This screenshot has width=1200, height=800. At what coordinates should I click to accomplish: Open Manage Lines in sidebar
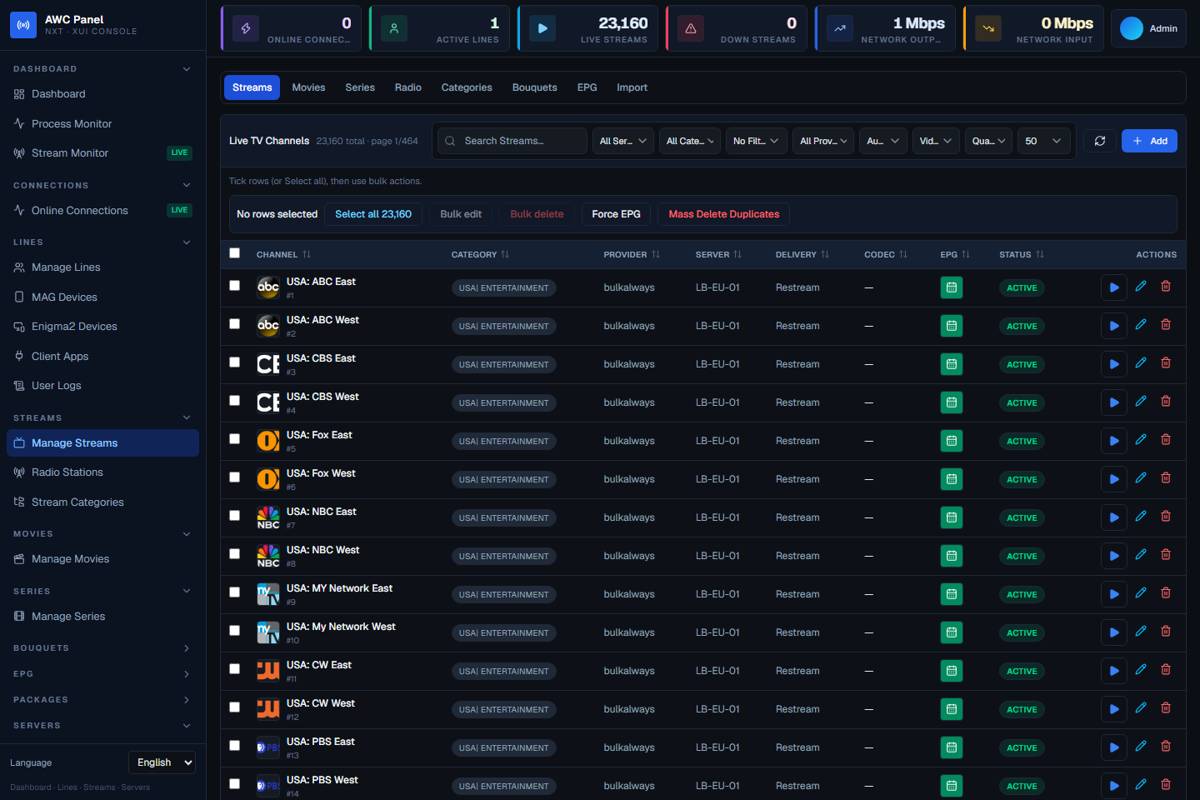(x=103, y=267)
